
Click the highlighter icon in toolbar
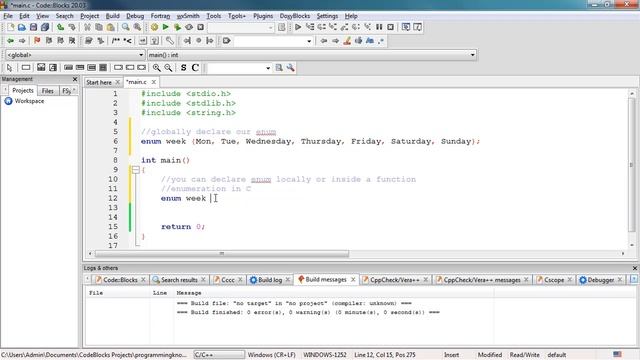coord(347,41)
